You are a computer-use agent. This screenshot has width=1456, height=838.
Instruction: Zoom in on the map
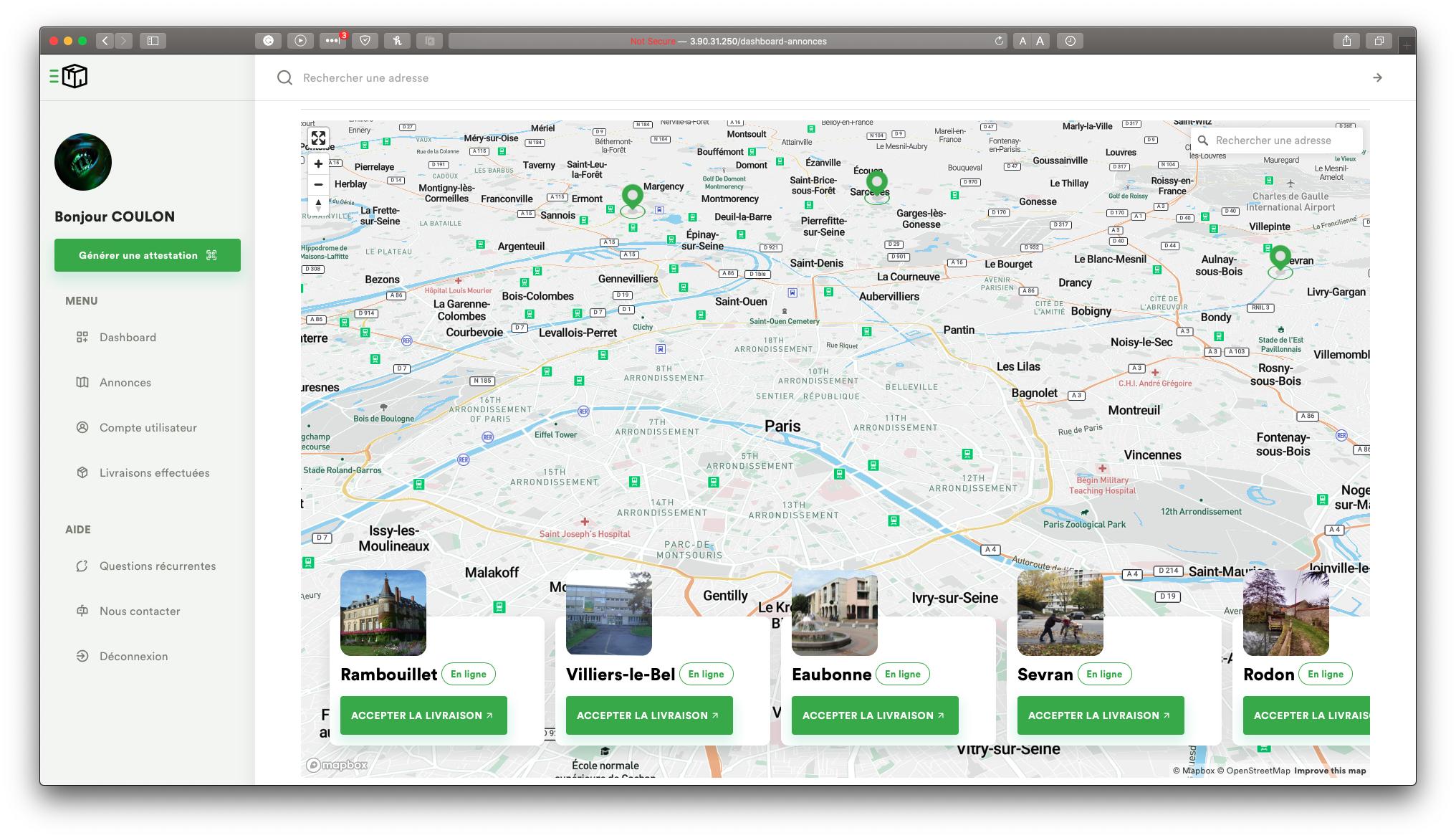coord(318,163)
